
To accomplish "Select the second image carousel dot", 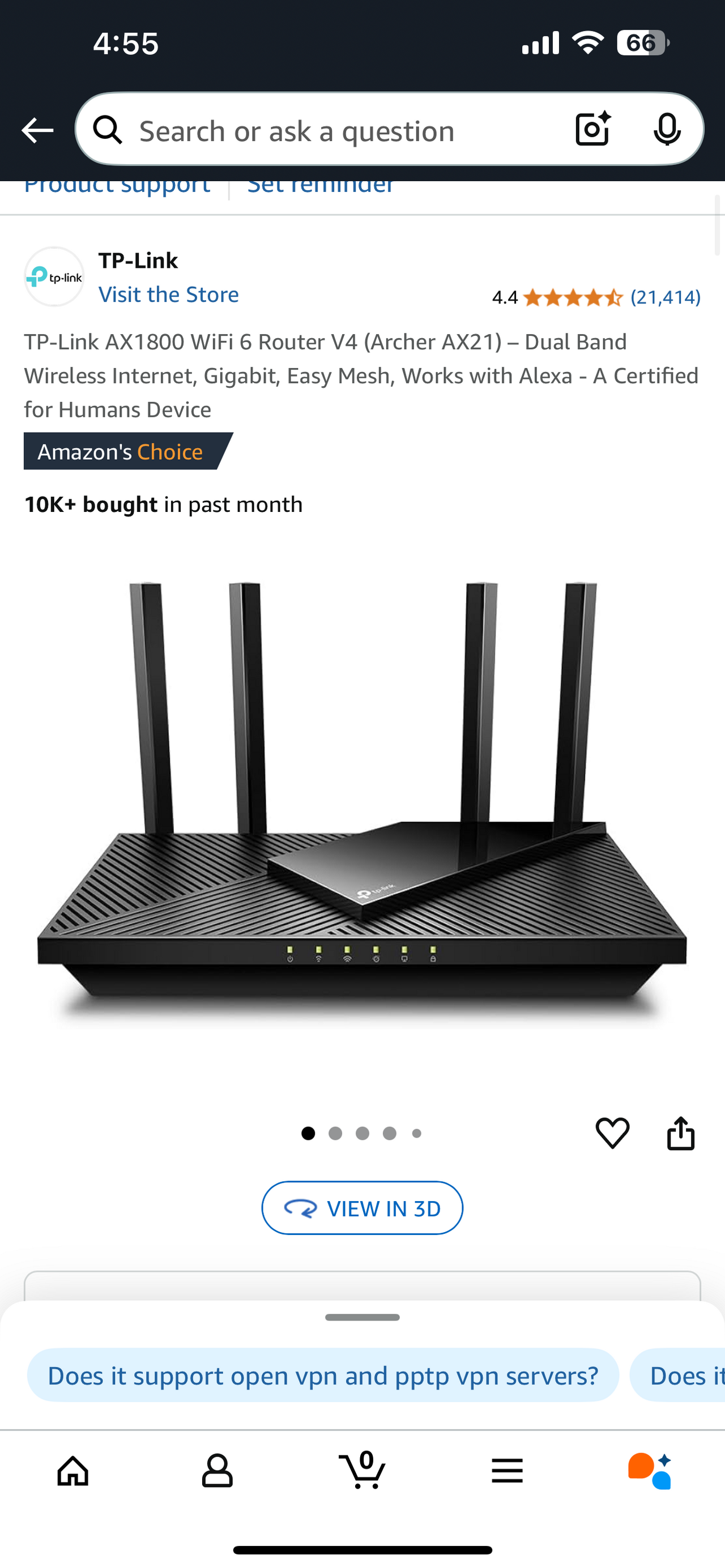I will coord(335,1134).
